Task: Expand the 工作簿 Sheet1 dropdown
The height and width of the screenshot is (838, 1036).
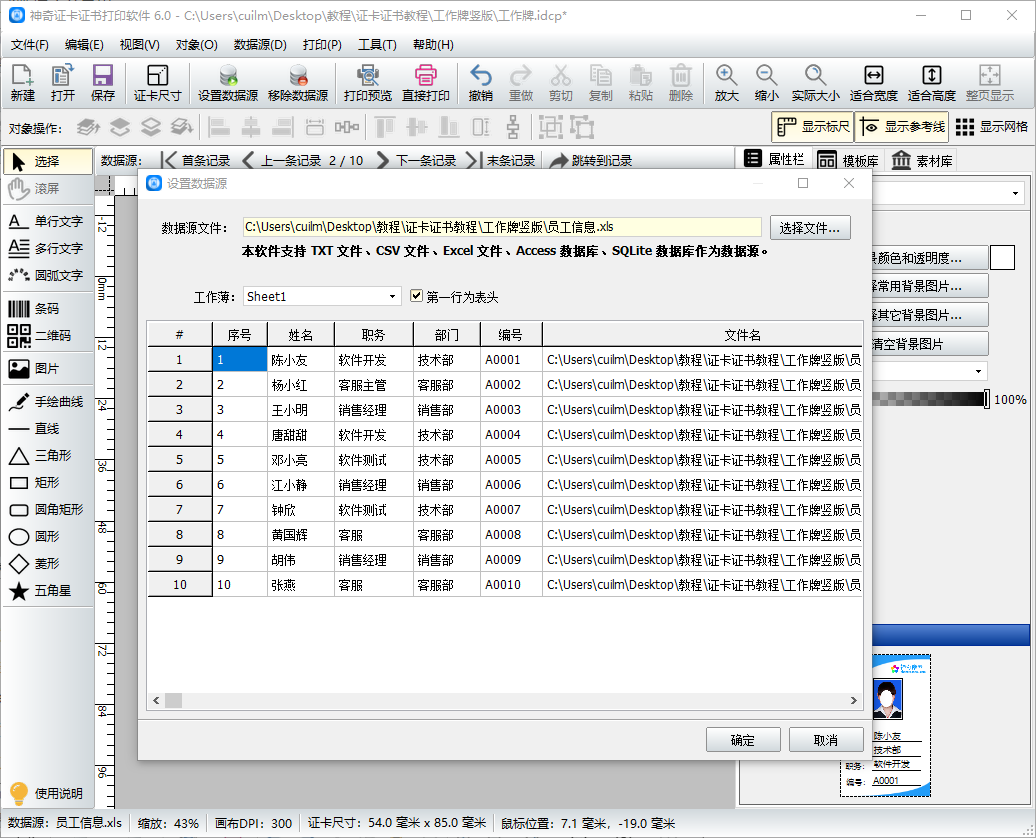Action: [393, 297]
